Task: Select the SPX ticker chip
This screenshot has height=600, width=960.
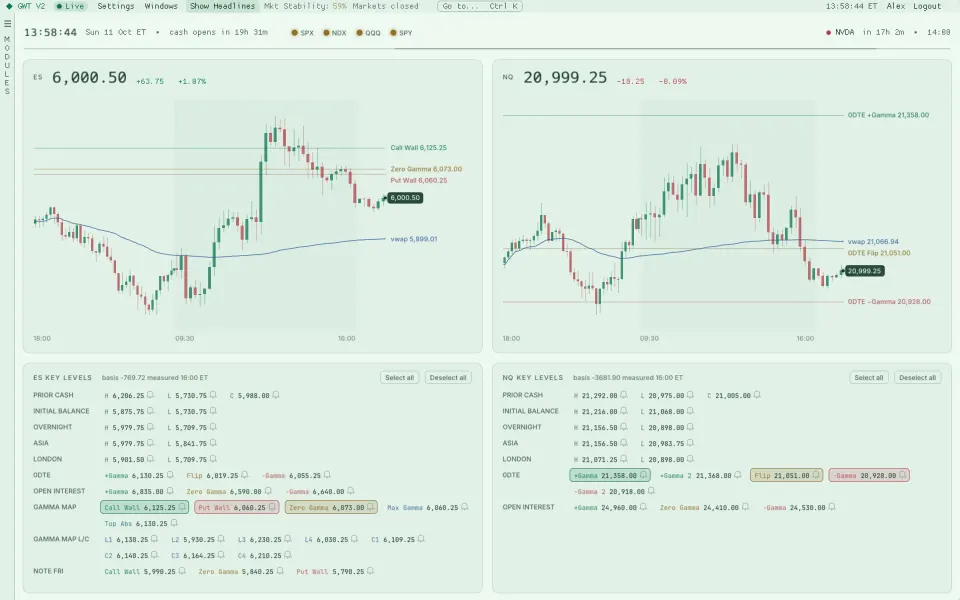Action: (302, 33)
